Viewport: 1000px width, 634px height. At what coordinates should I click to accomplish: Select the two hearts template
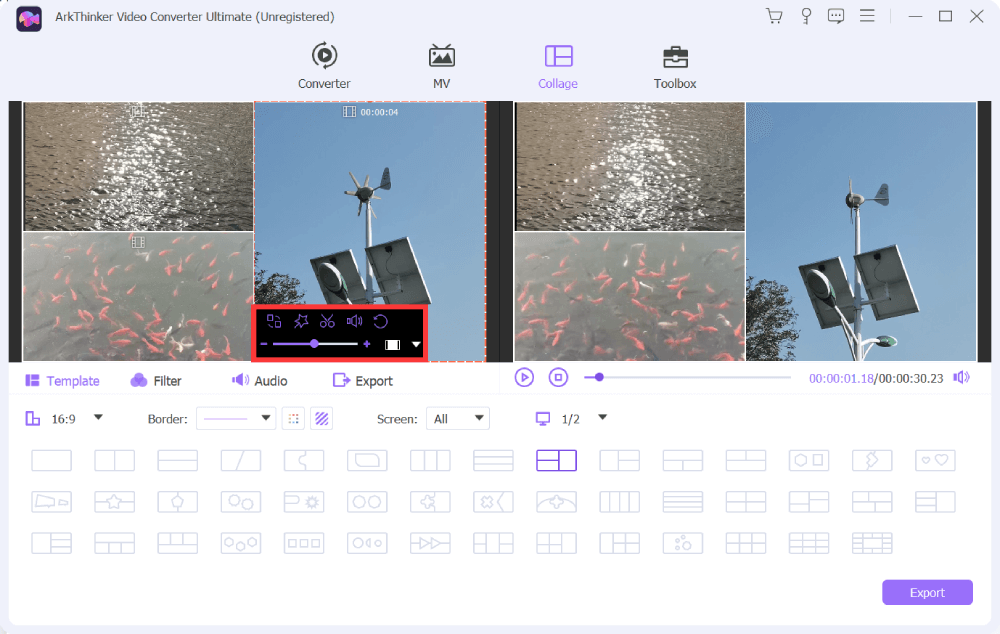tap(935, 461)
